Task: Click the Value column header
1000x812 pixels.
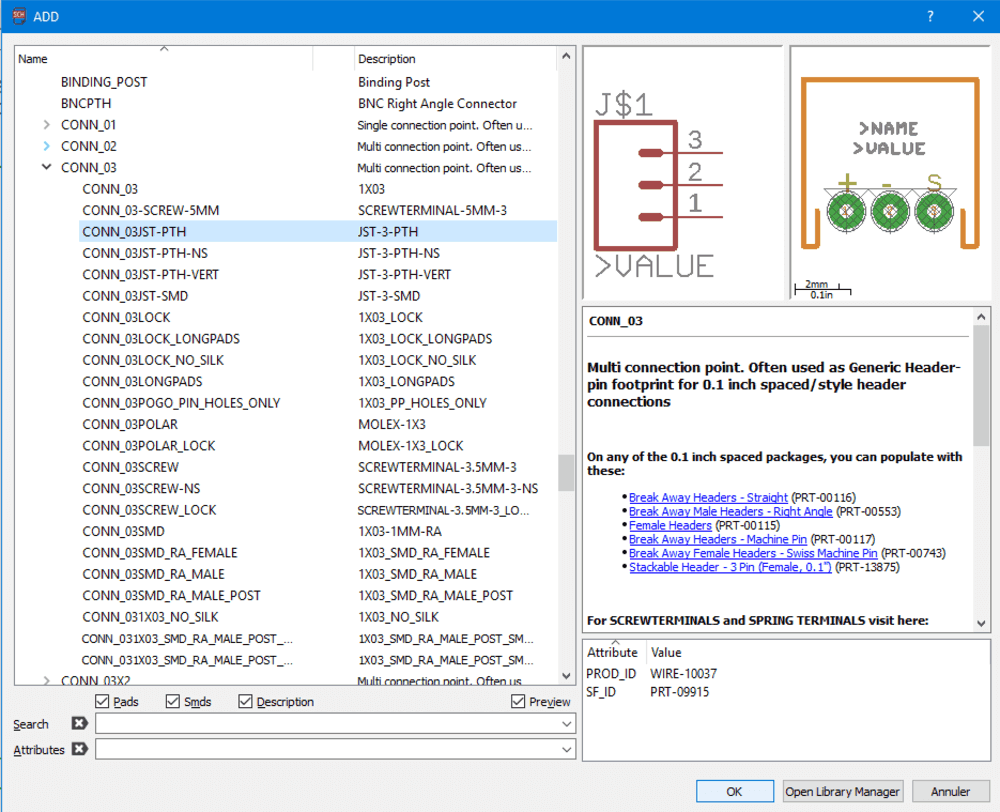Action: [x=666, y=653]
